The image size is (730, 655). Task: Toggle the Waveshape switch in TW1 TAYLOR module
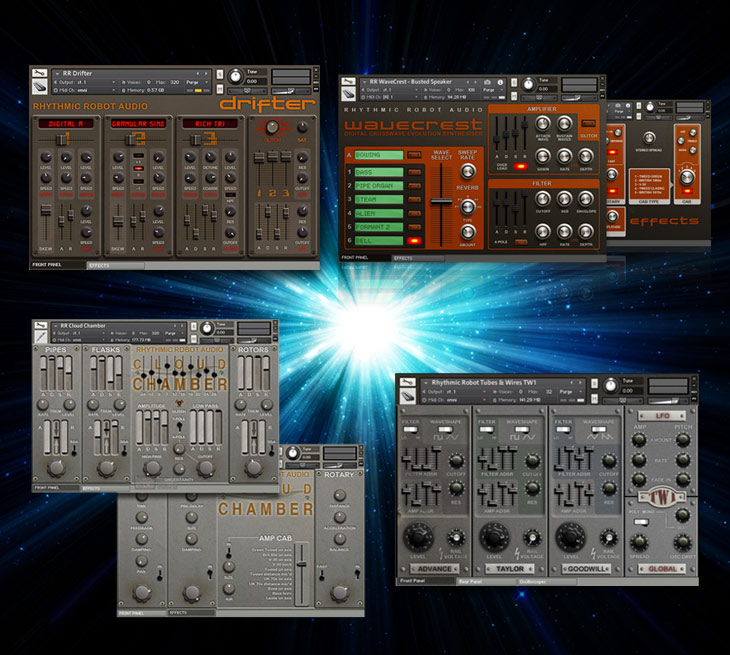[x=521, y=430]
